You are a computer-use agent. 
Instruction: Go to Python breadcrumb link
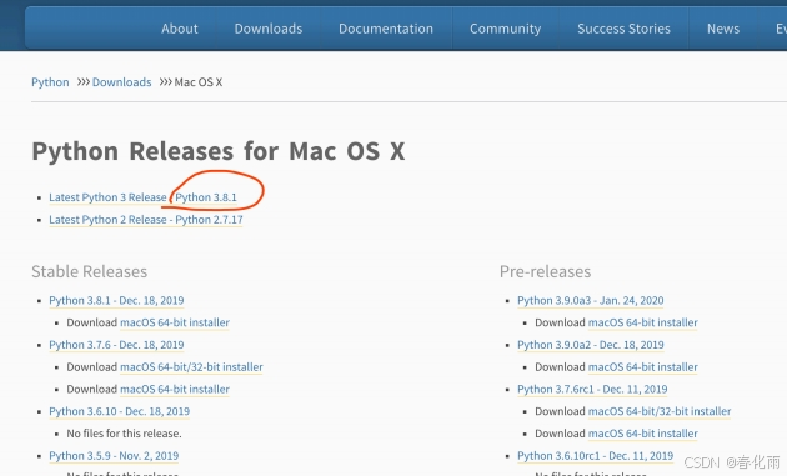pos(50,82)
